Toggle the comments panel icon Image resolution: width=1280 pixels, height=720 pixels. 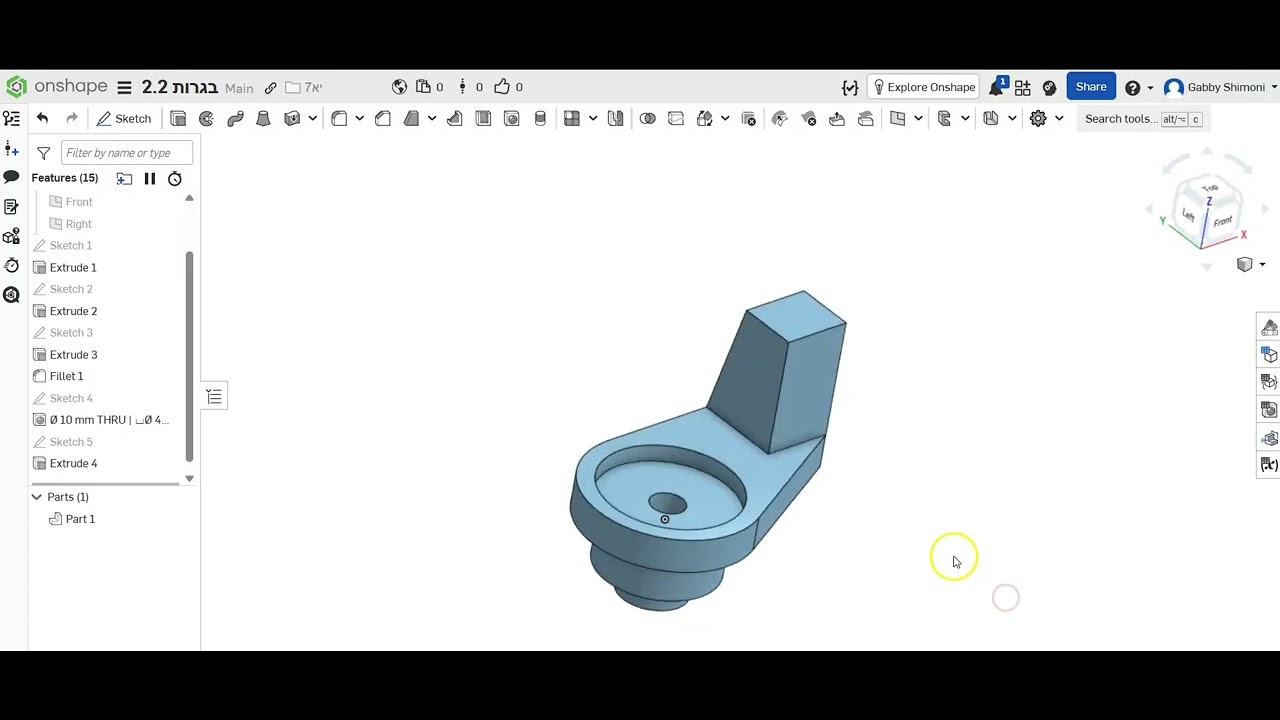[12, 177]
